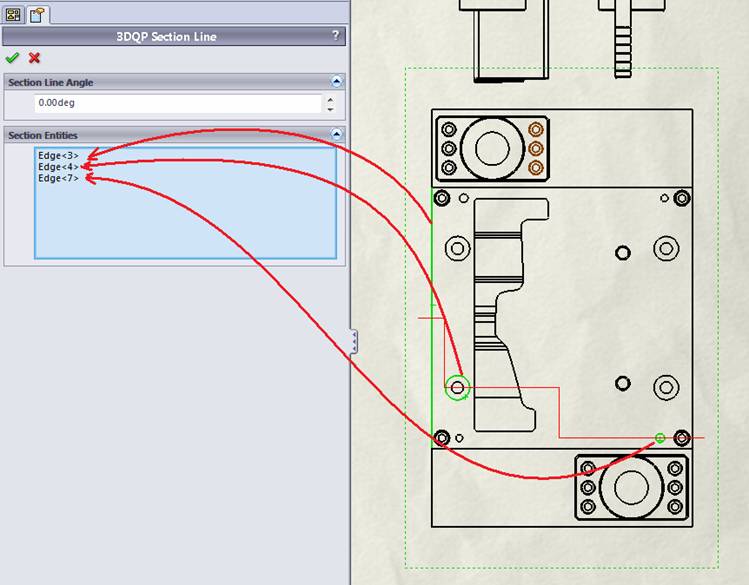Collapse the Section Entities group
The image size is (749, 585).
tap(337, 134)
